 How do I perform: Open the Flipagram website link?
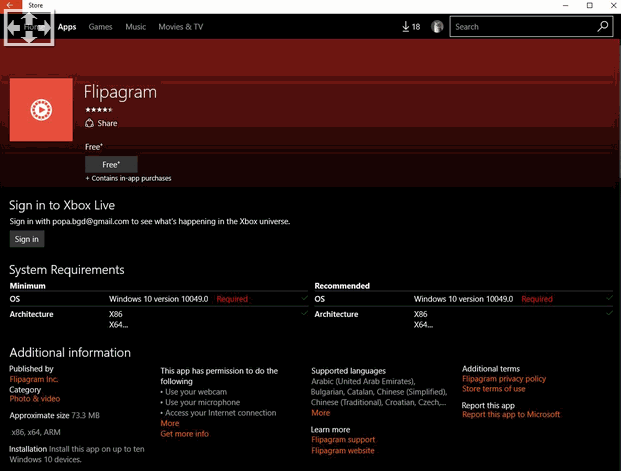click(x=343, y=450)
